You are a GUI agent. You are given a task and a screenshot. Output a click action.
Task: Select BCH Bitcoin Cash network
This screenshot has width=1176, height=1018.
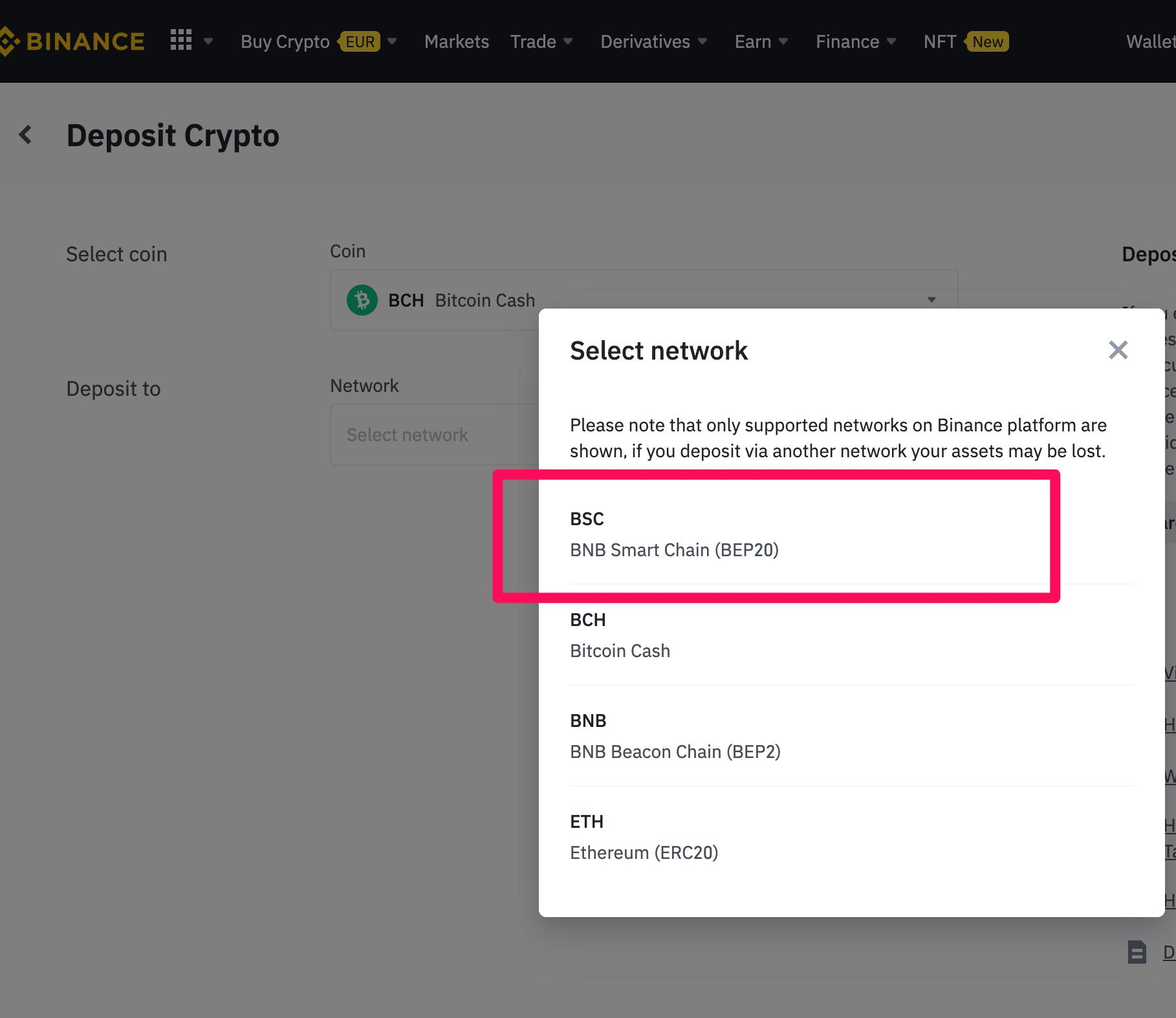851,635
